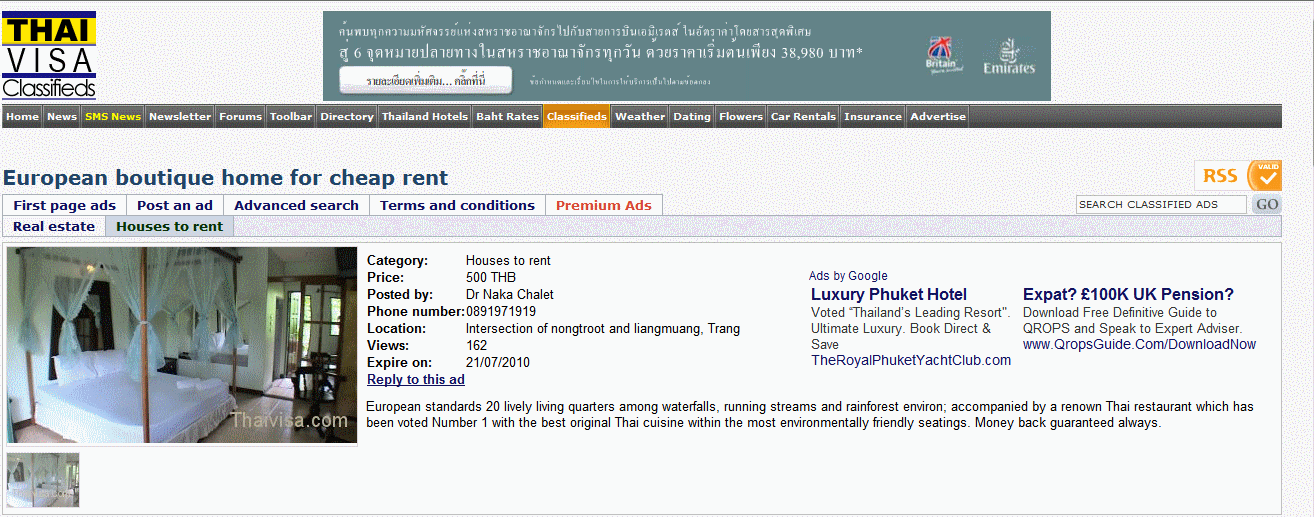Visit the QropsGuide.Com/DownloadNow link
The height and width of the screenshot is (517, 1314).
click(x=1139, y=344)
